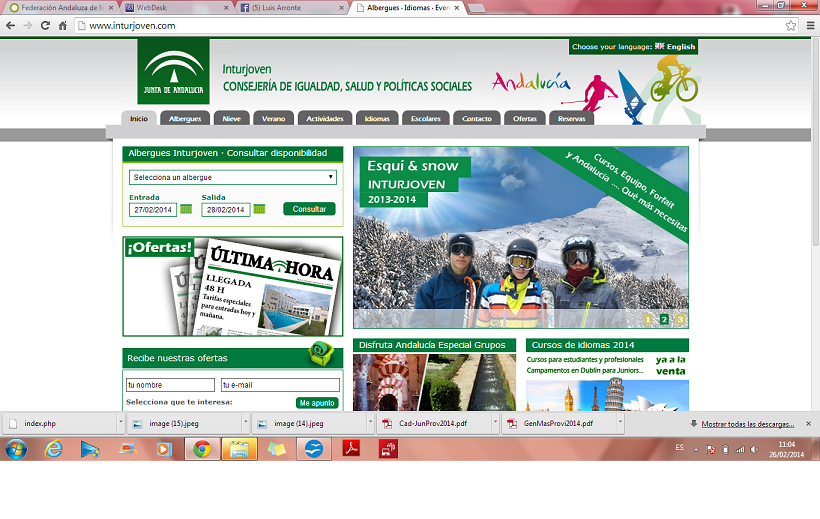Viewport: 820px width, 519px height.
Task: Switch to the Albergues navigation tab
Action: pos(185,119)
